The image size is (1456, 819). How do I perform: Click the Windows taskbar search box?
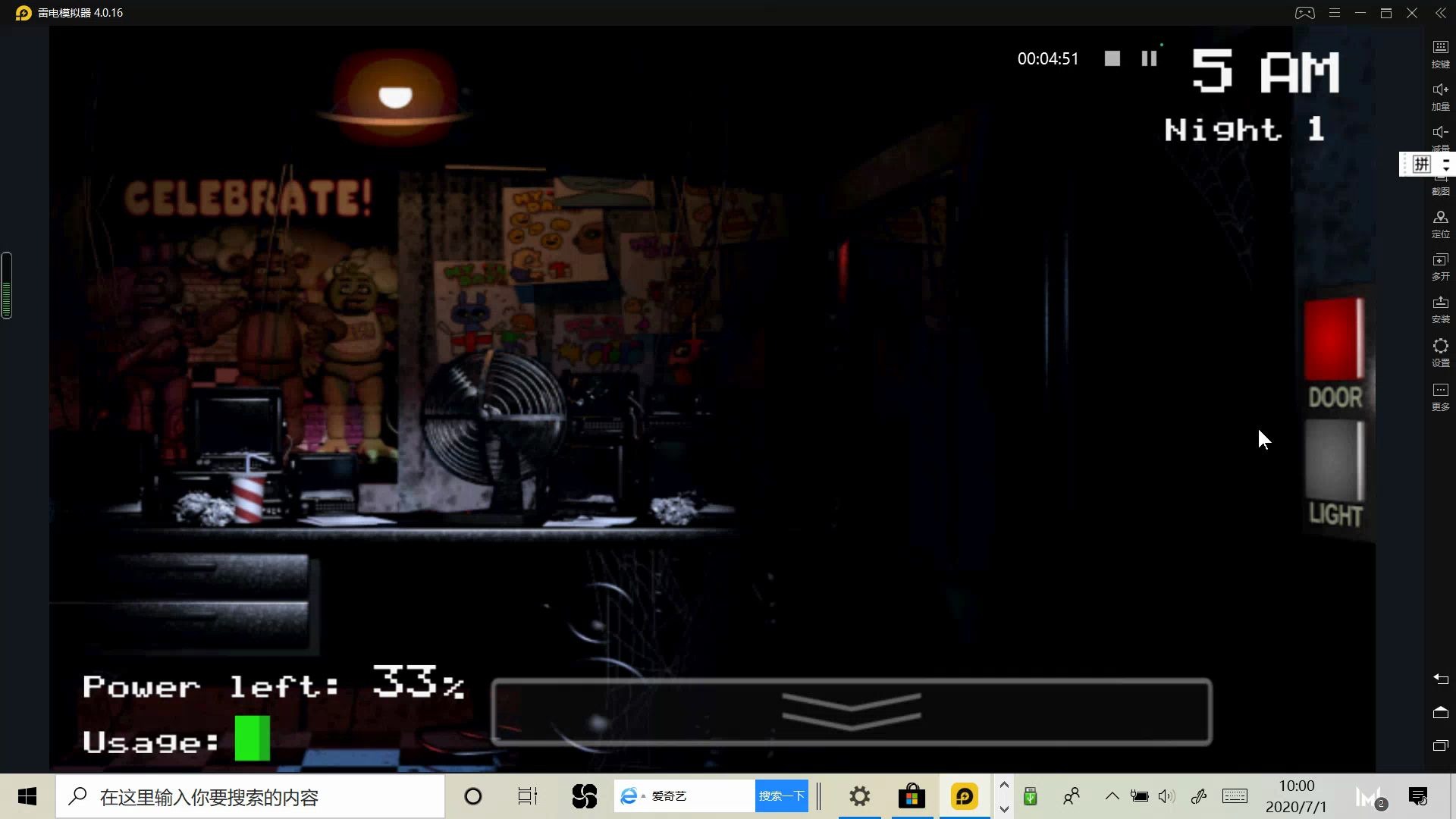250,796
